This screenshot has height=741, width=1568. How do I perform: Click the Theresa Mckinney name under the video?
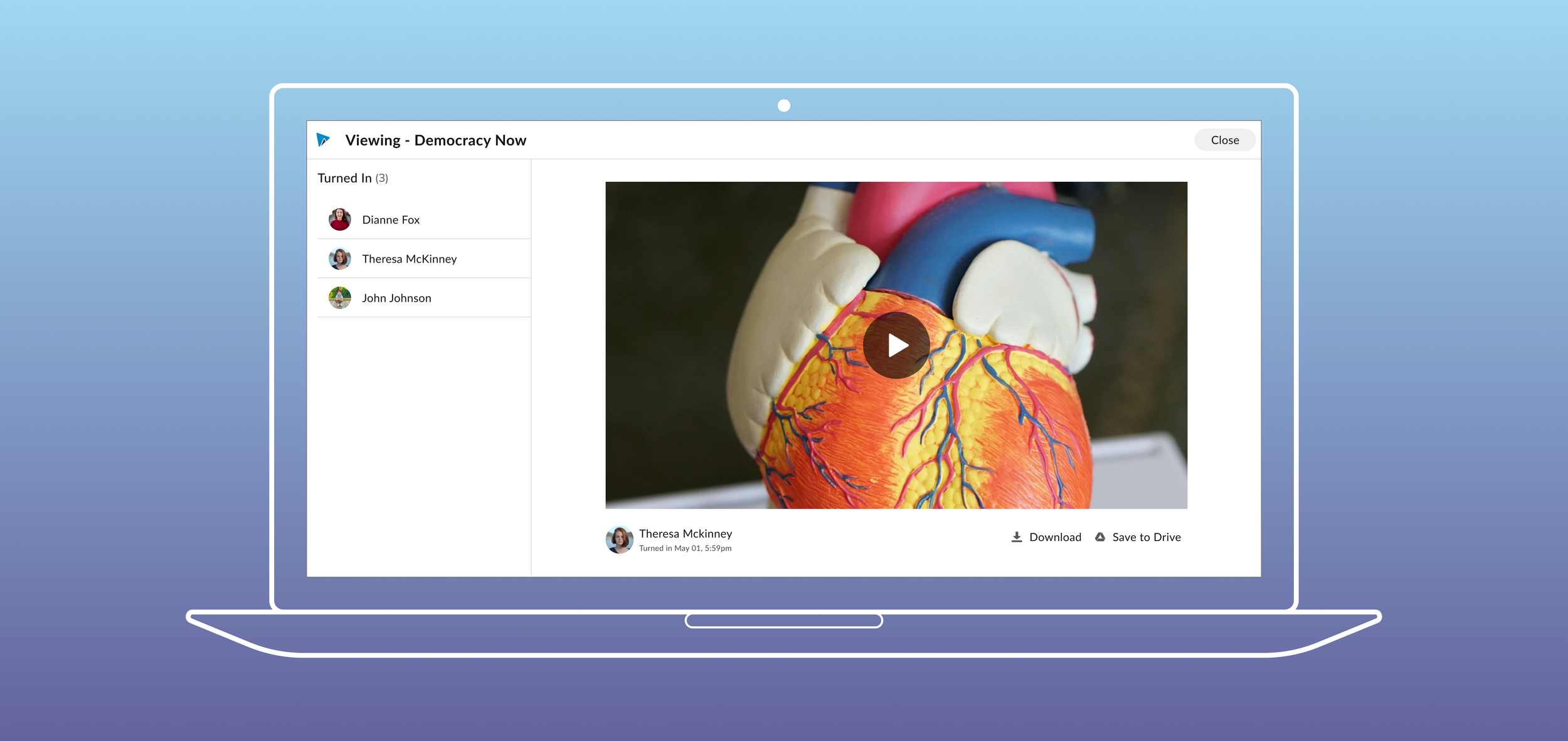685,533
